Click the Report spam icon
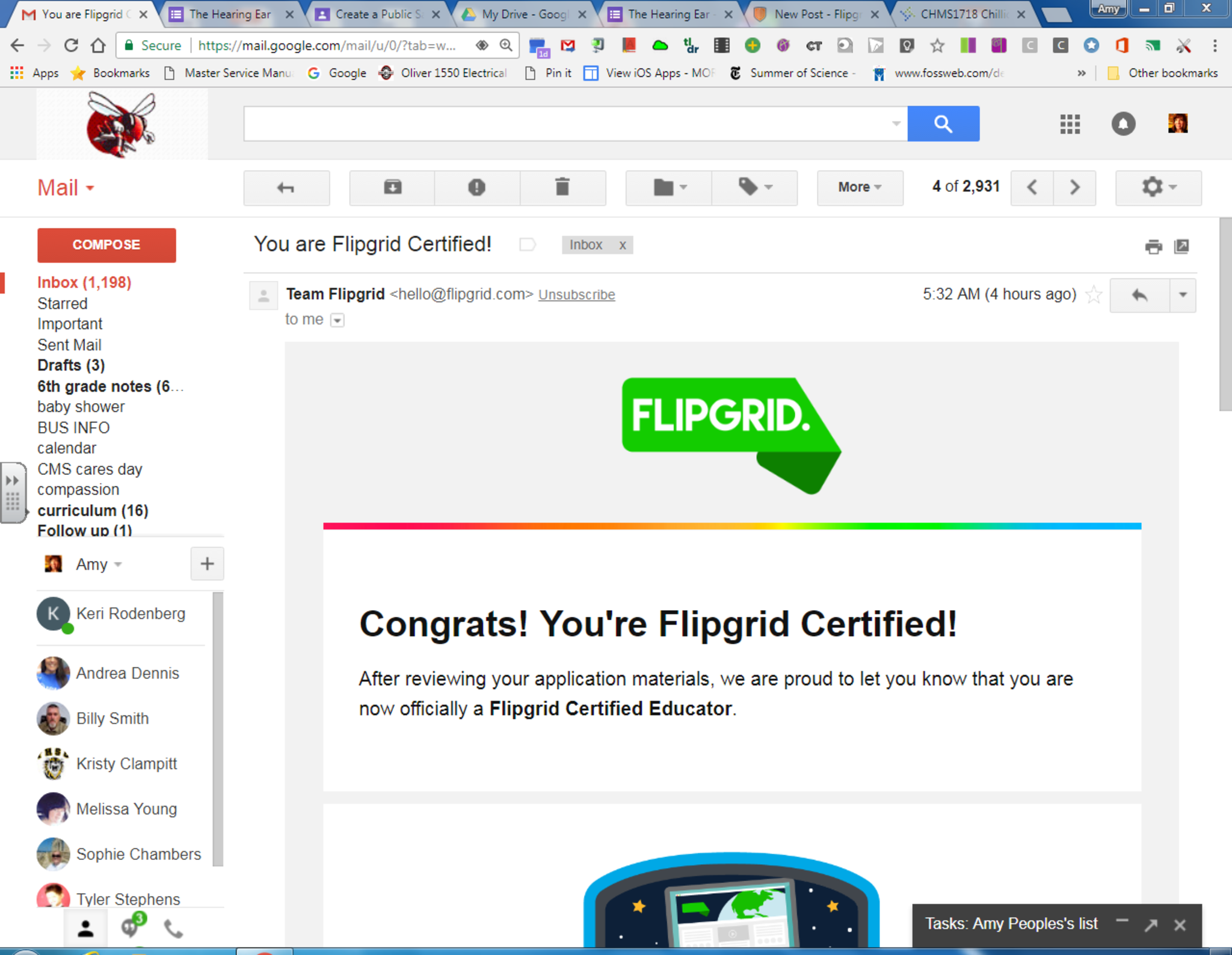 (x=476, y=188)
